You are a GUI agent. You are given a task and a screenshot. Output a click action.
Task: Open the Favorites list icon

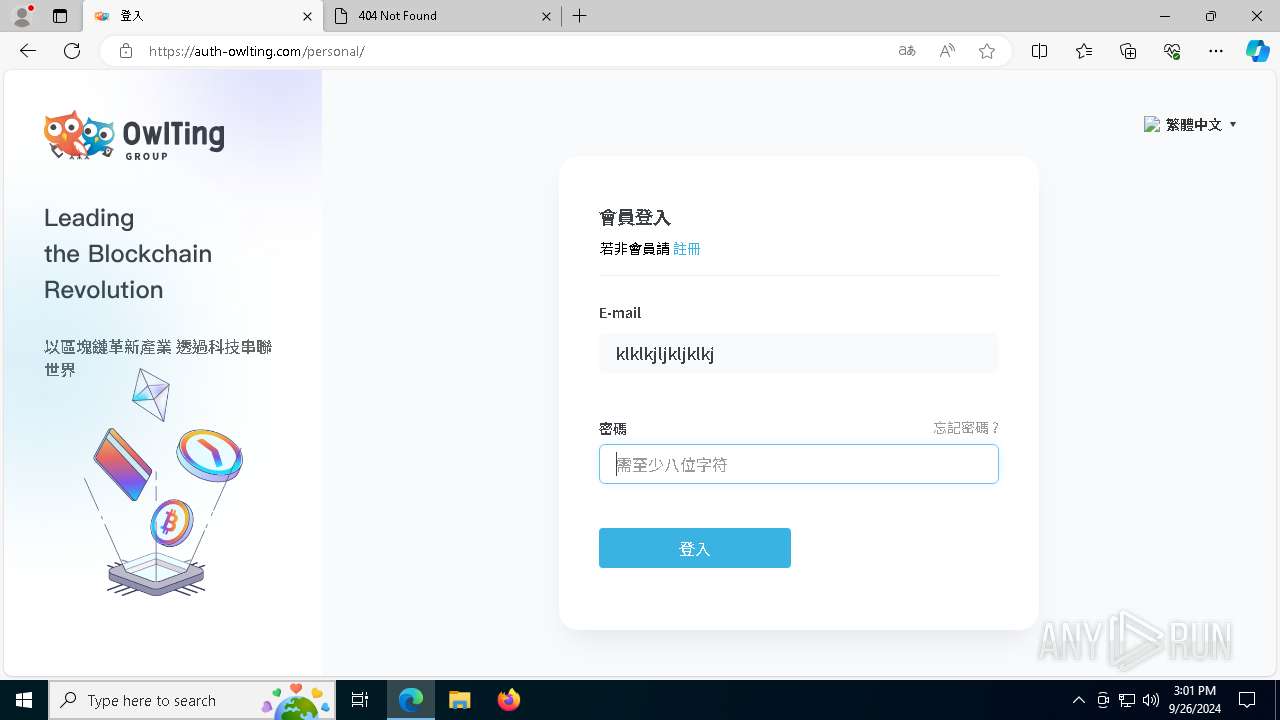point(1084,51)
